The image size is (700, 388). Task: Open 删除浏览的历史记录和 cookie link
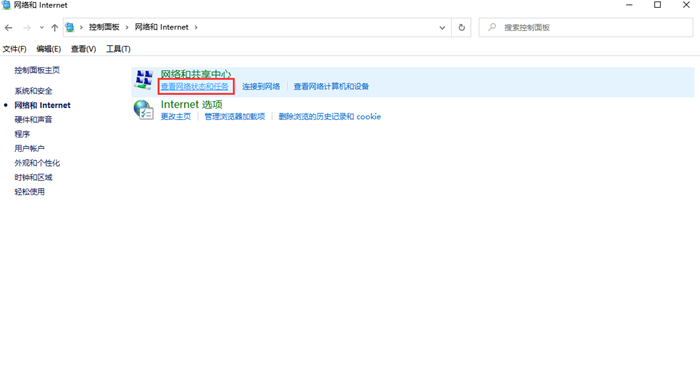click(x=329, y=117)
